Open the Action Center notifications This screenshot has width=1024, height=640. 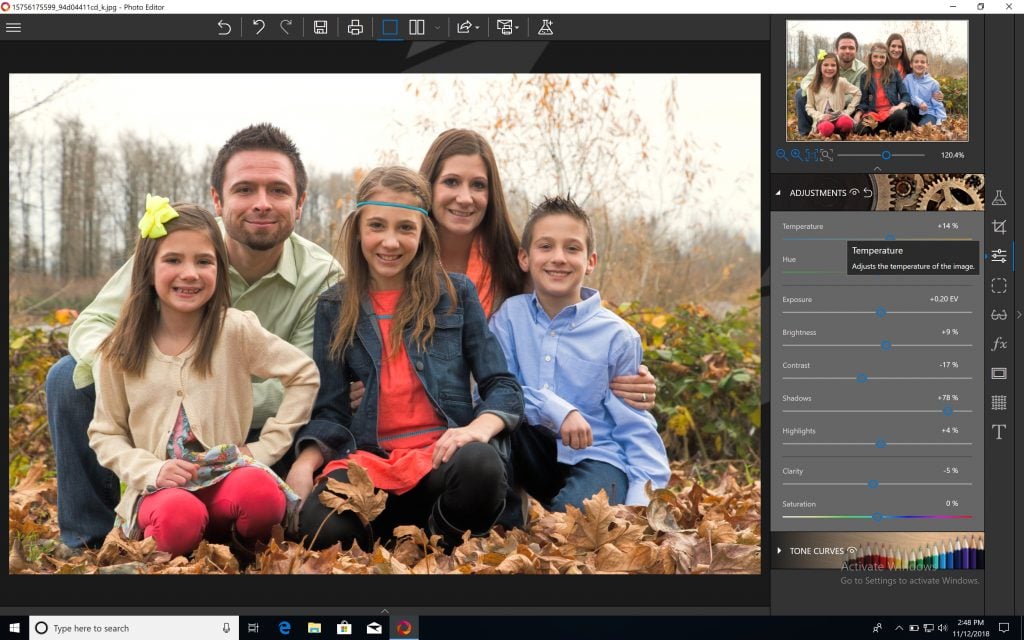tap(1004, 628)
